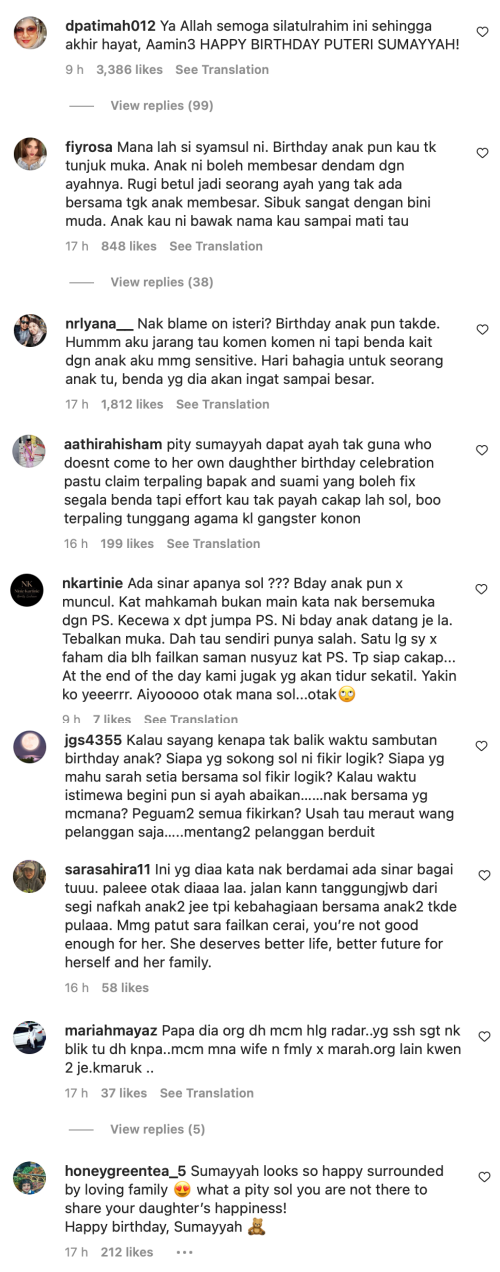Tap the heart beside nrlyana__ comment
The width and height of the screenshot is (500, 1272).
coord(482,329)
